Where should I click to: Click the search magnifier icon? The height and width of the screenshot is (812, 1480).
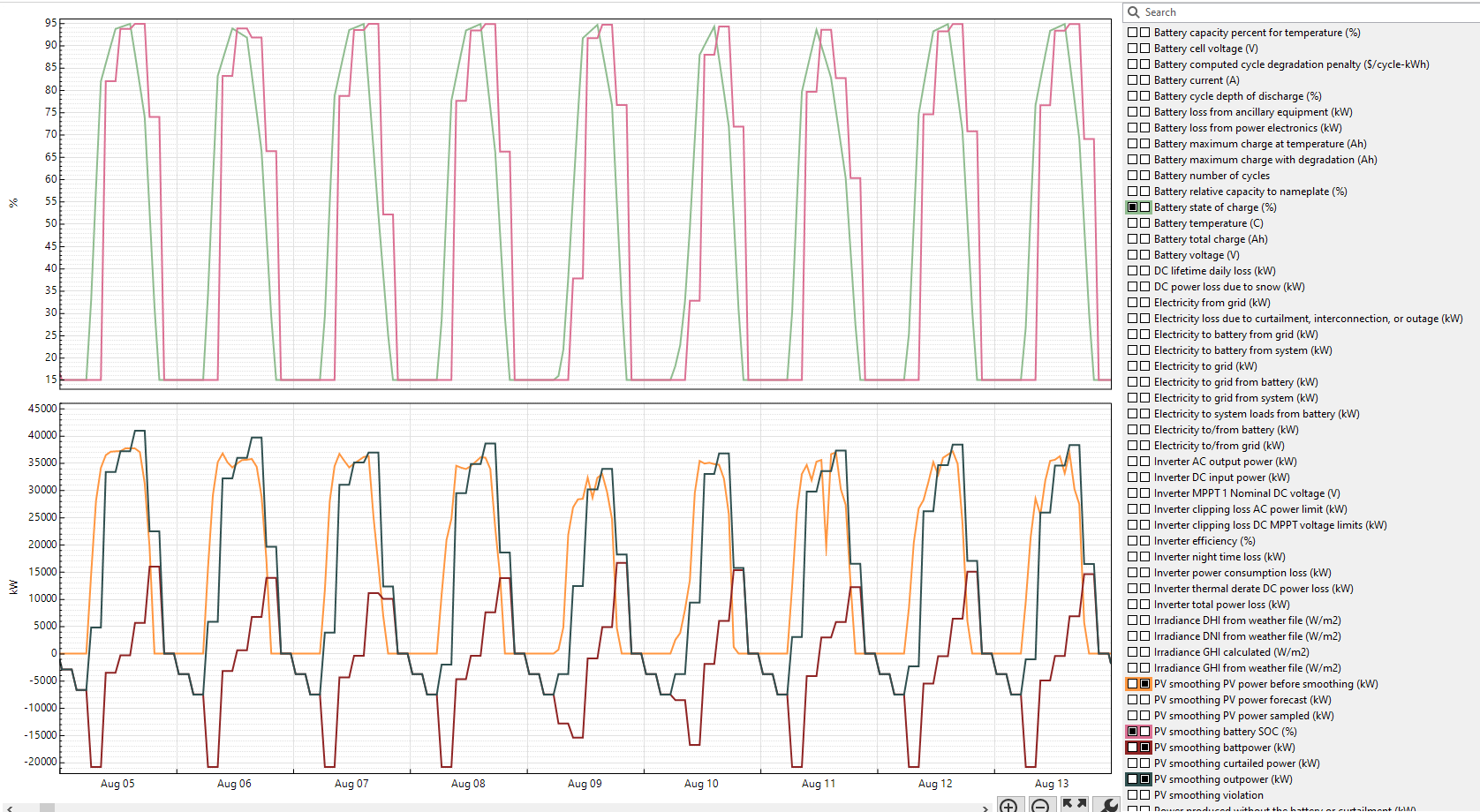(1133, 11)
